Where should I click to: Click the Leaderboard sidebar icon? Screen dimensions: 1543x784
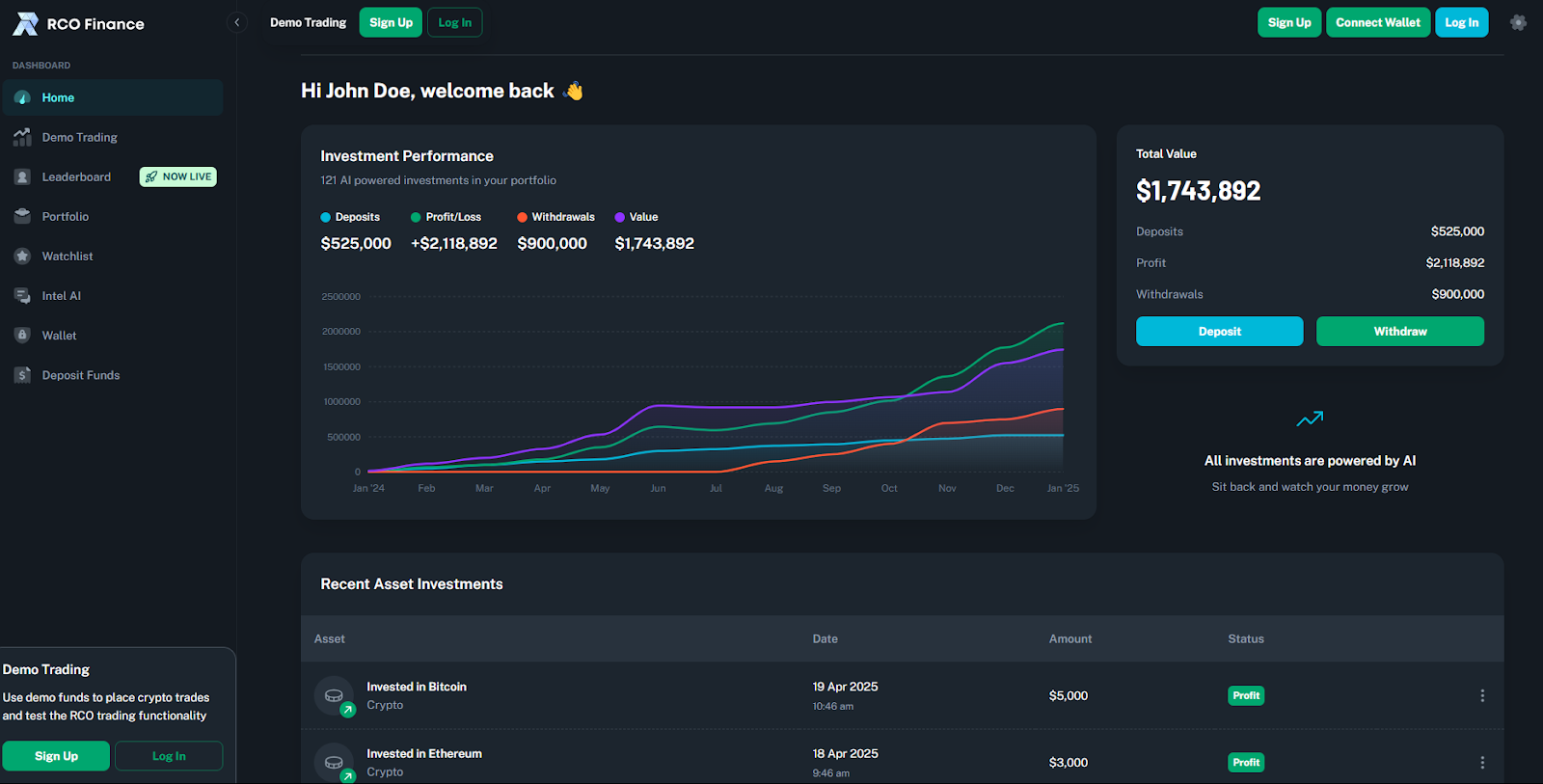22,176
